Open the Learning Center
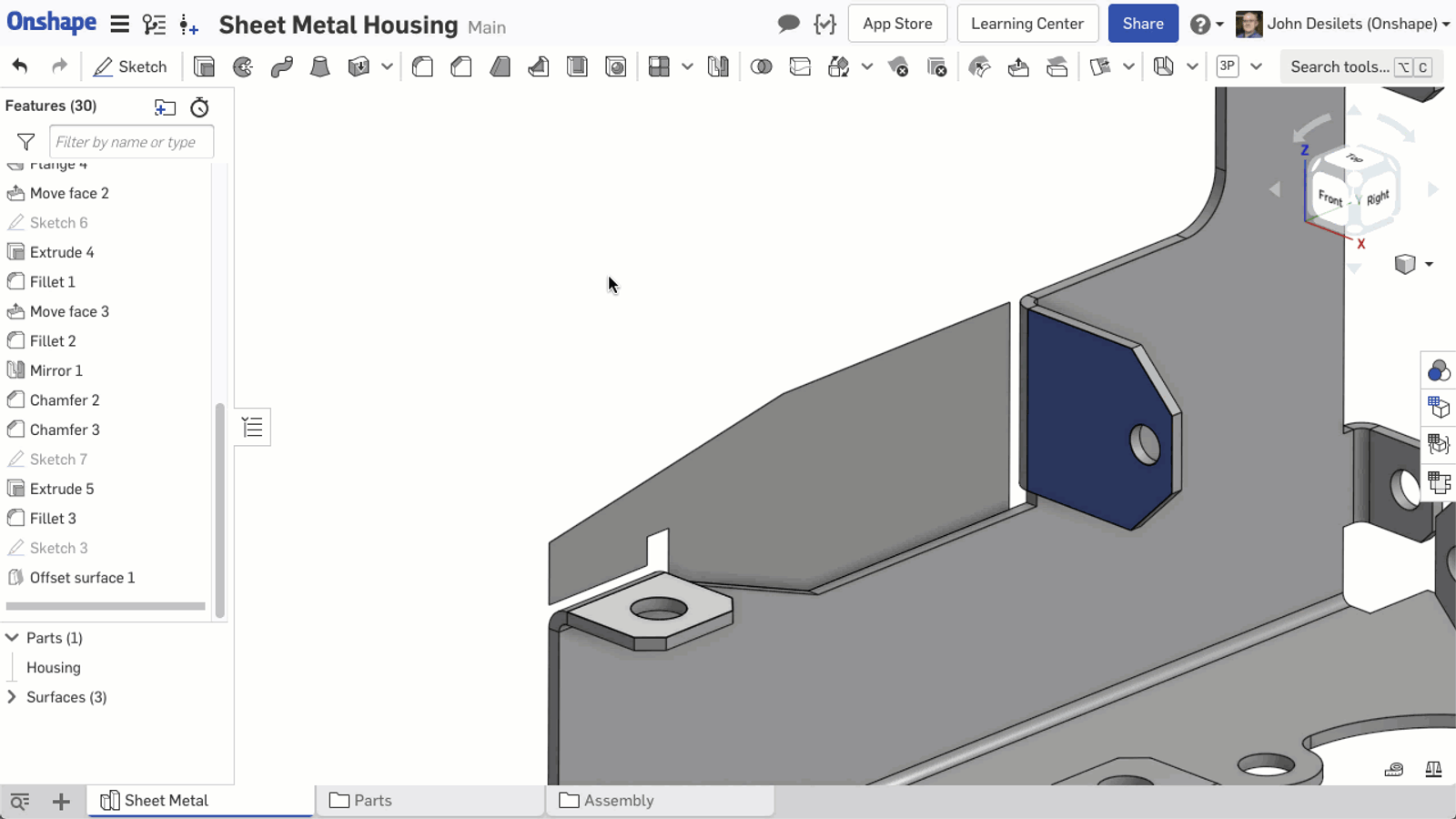 [1026, 24]
